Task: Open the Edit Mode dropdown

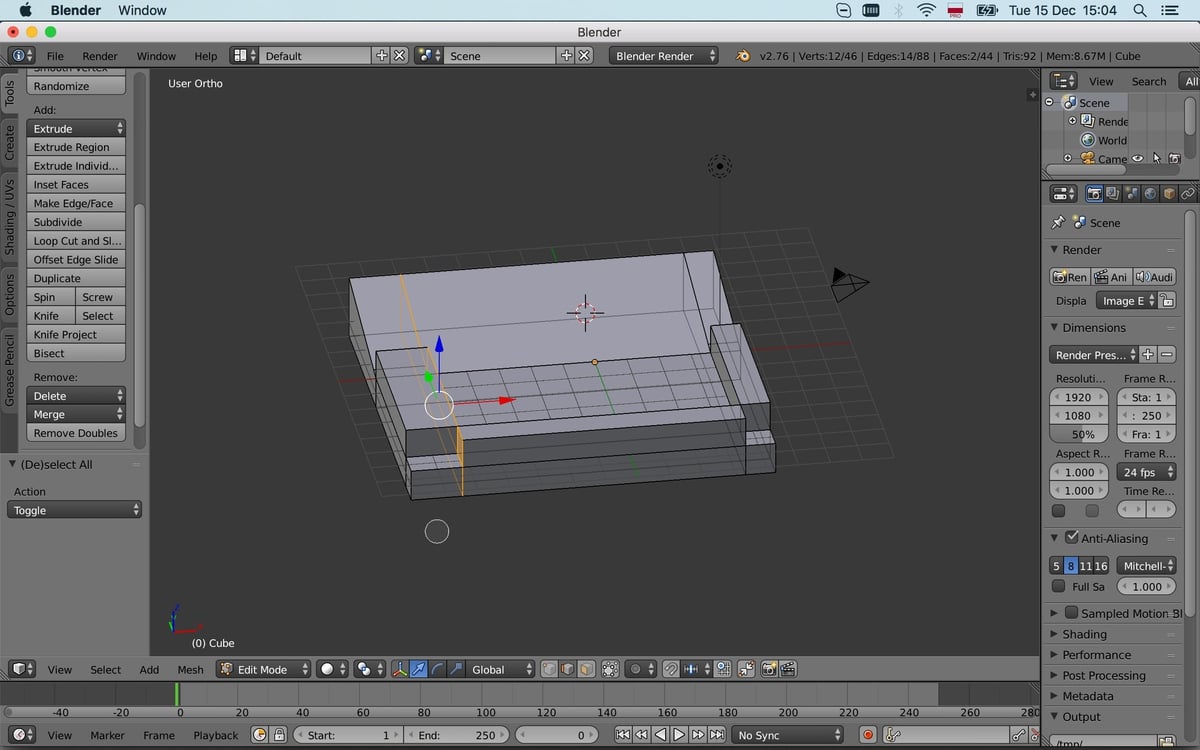Action: pos(263,668)
